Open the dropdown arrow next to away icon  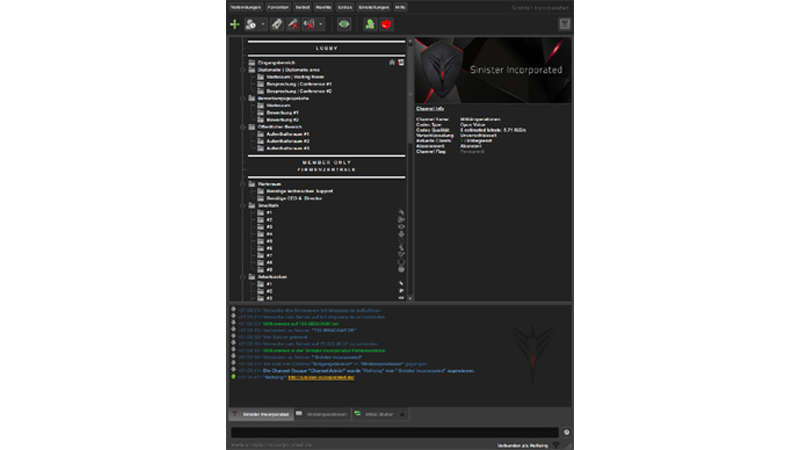[263, 24]
